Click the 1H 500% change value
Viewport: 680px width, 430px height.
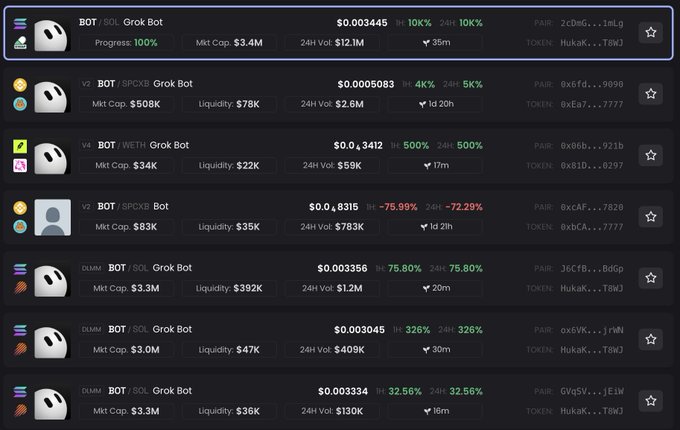tap(416, 146)
